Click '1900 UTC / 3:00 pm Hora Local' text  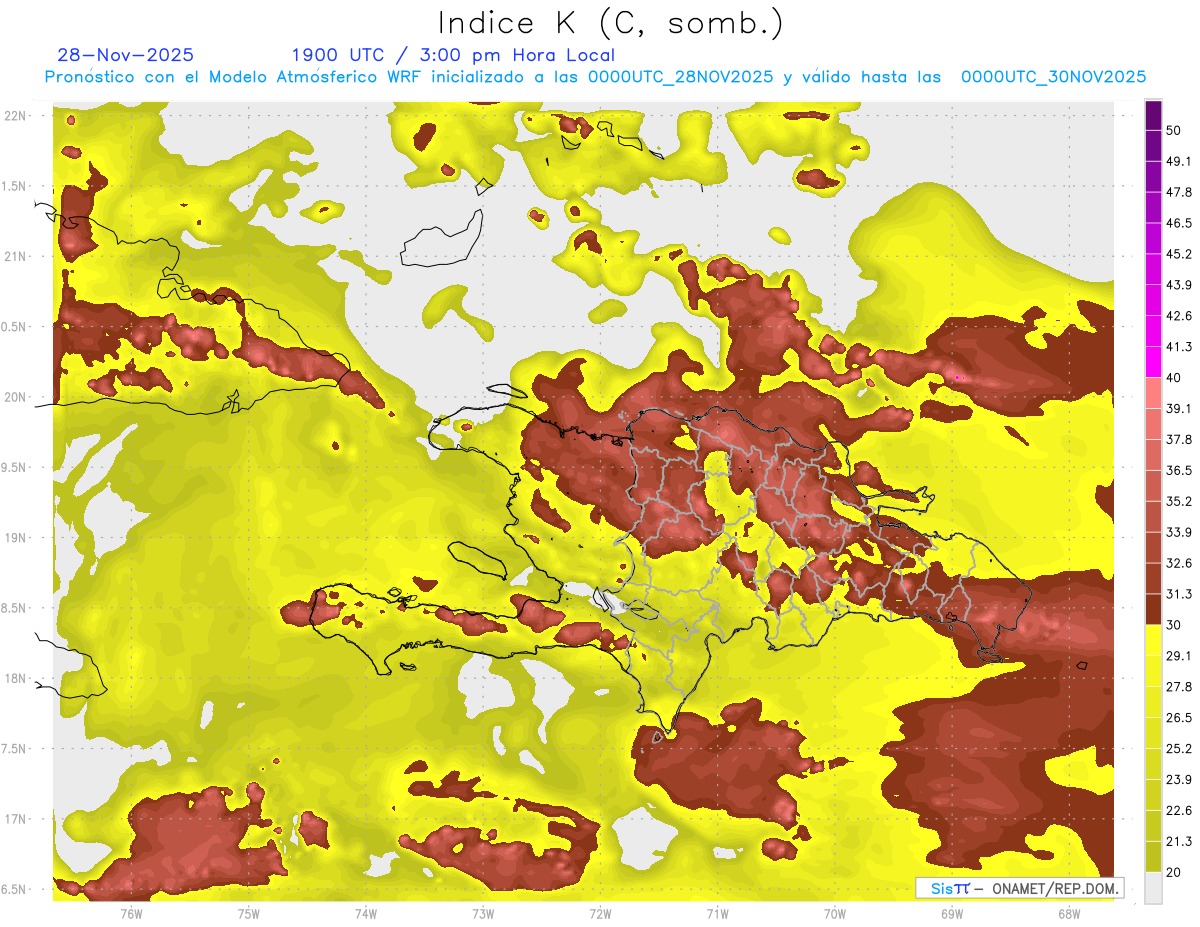453,55
